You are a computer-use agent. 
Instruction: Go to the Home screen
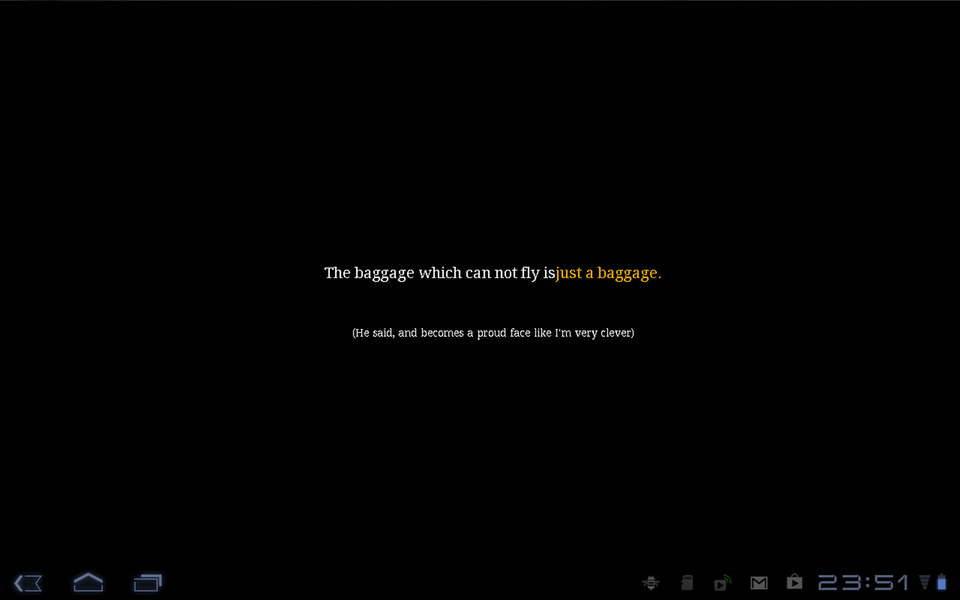coord(88,582)
